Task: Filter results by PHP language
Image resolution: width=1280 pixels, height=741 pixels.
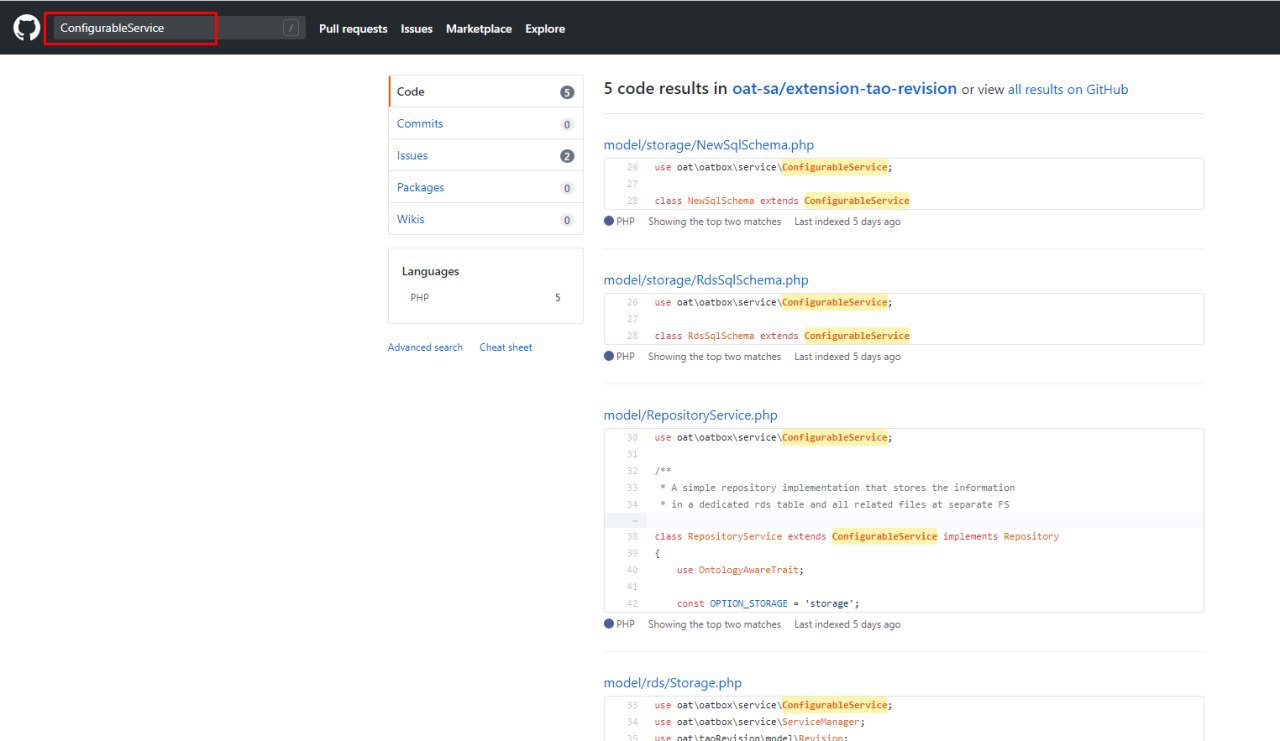Action: 485,298
